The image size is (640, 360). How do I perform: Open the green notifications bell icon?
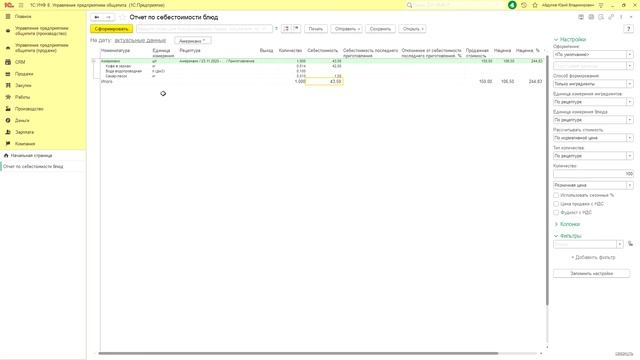(x=512, y=5)
